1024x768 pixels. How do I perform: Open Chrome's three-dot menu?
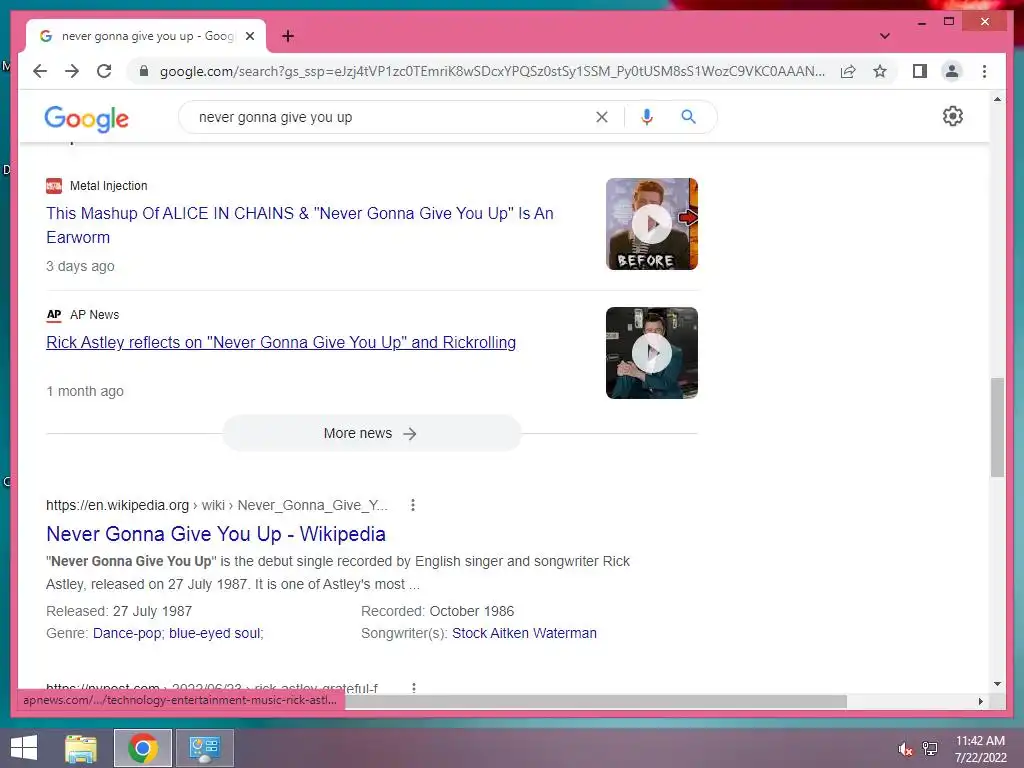point(984,71)
